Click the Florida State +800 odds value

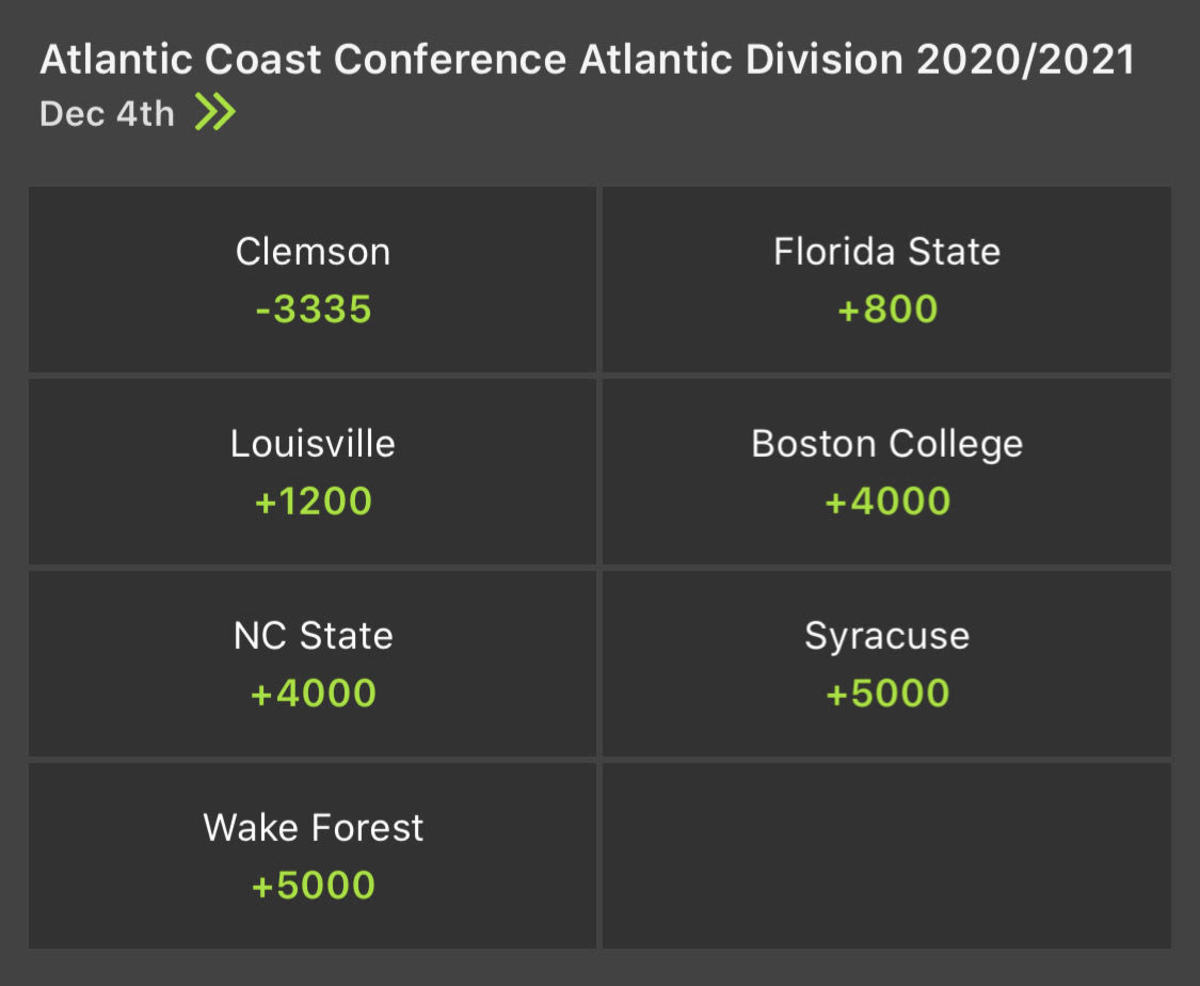click(x=886, y=308)
